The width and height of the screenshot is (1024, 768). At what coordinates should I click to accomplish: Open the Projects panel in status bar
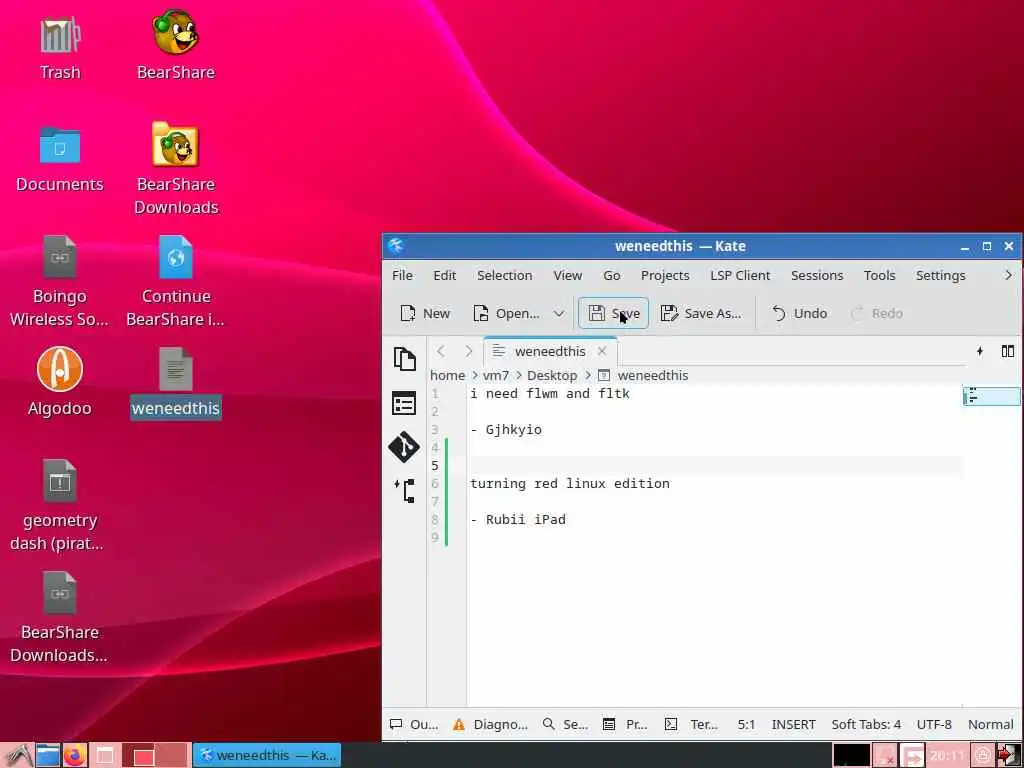click(625, 724)
